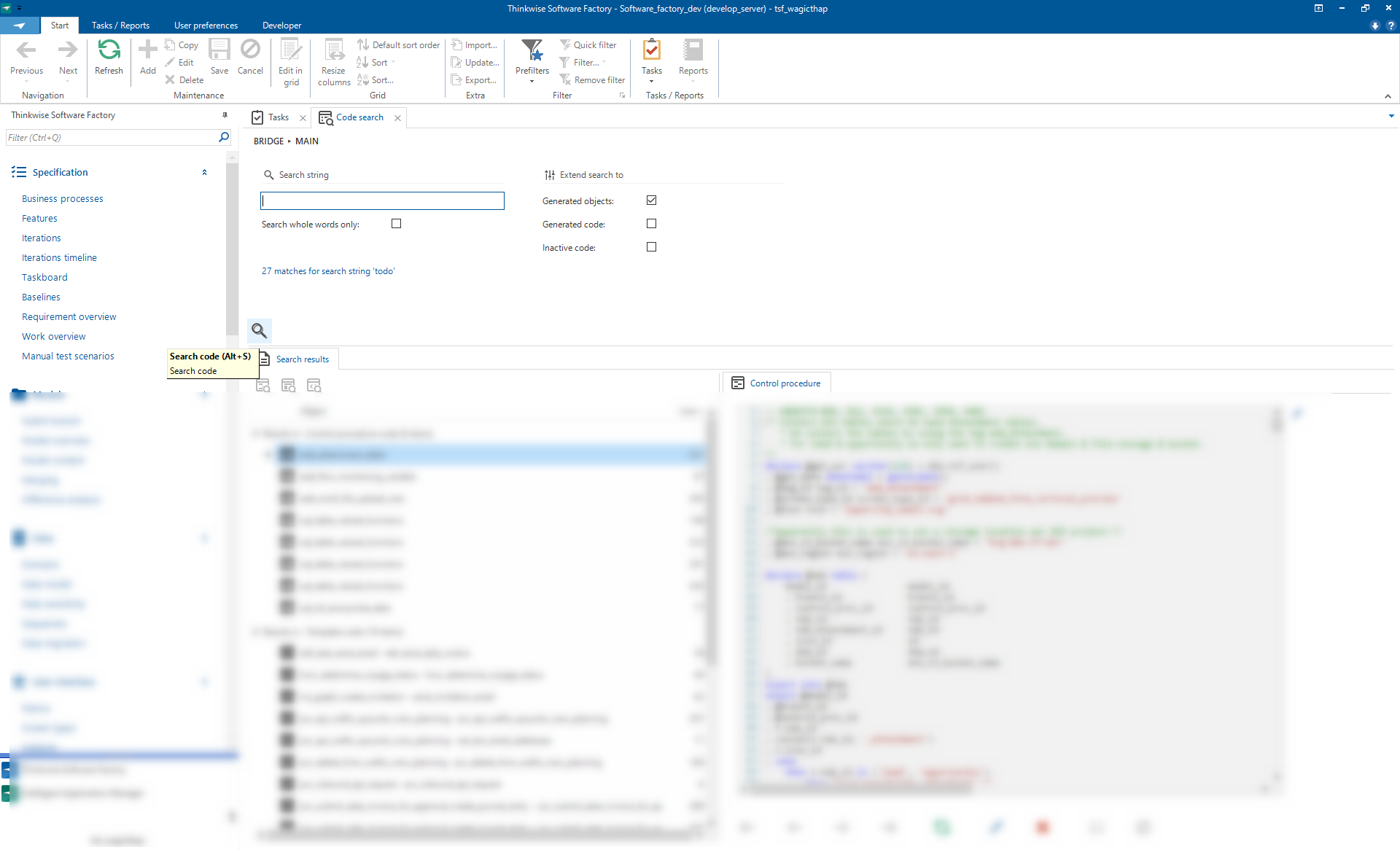The image size is (1400, 850).
Task: Click the Search string input field
Action: click(x=382, y=200)
